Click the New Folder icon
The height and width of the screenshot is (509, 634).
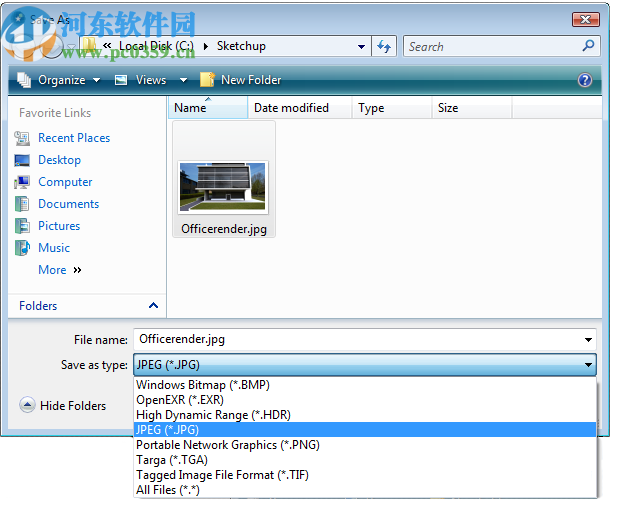207,80
